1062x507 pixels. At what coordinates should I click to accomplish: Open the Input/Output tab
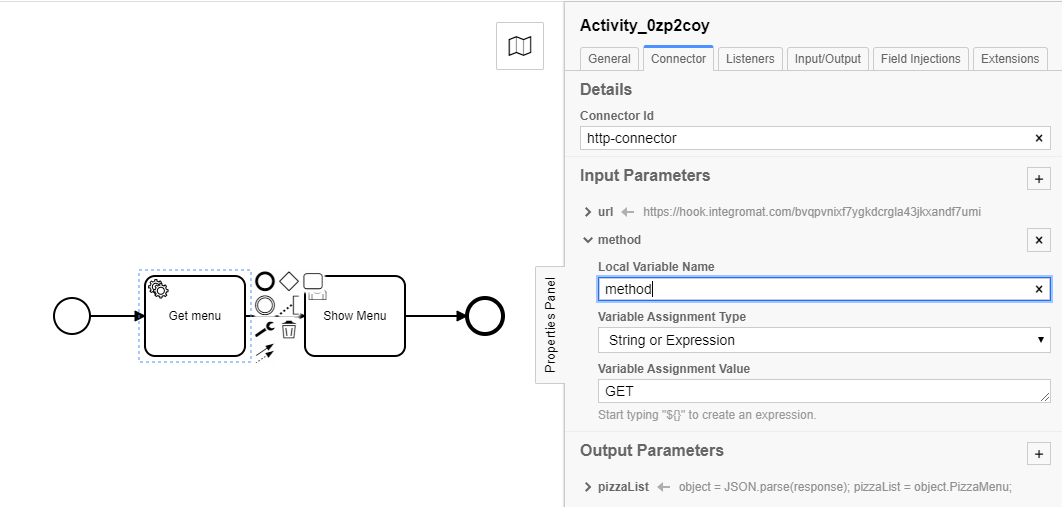coord(828,59)
